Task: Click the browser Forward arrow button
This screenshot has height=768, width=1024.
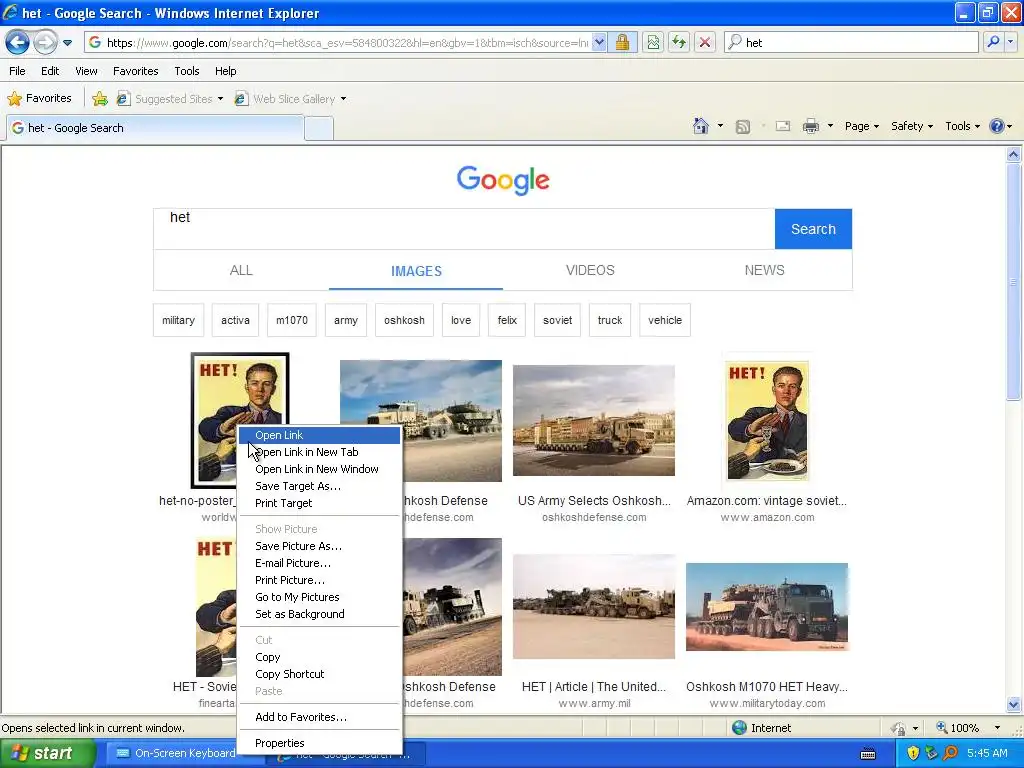Action: click(45, 43)
